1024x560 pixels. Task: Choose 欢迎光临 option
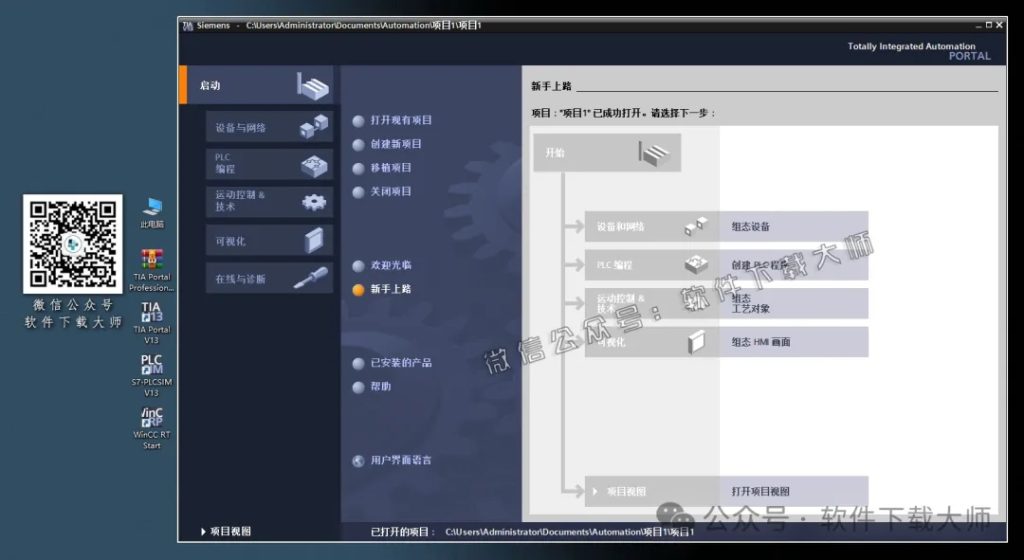point(382,265)
